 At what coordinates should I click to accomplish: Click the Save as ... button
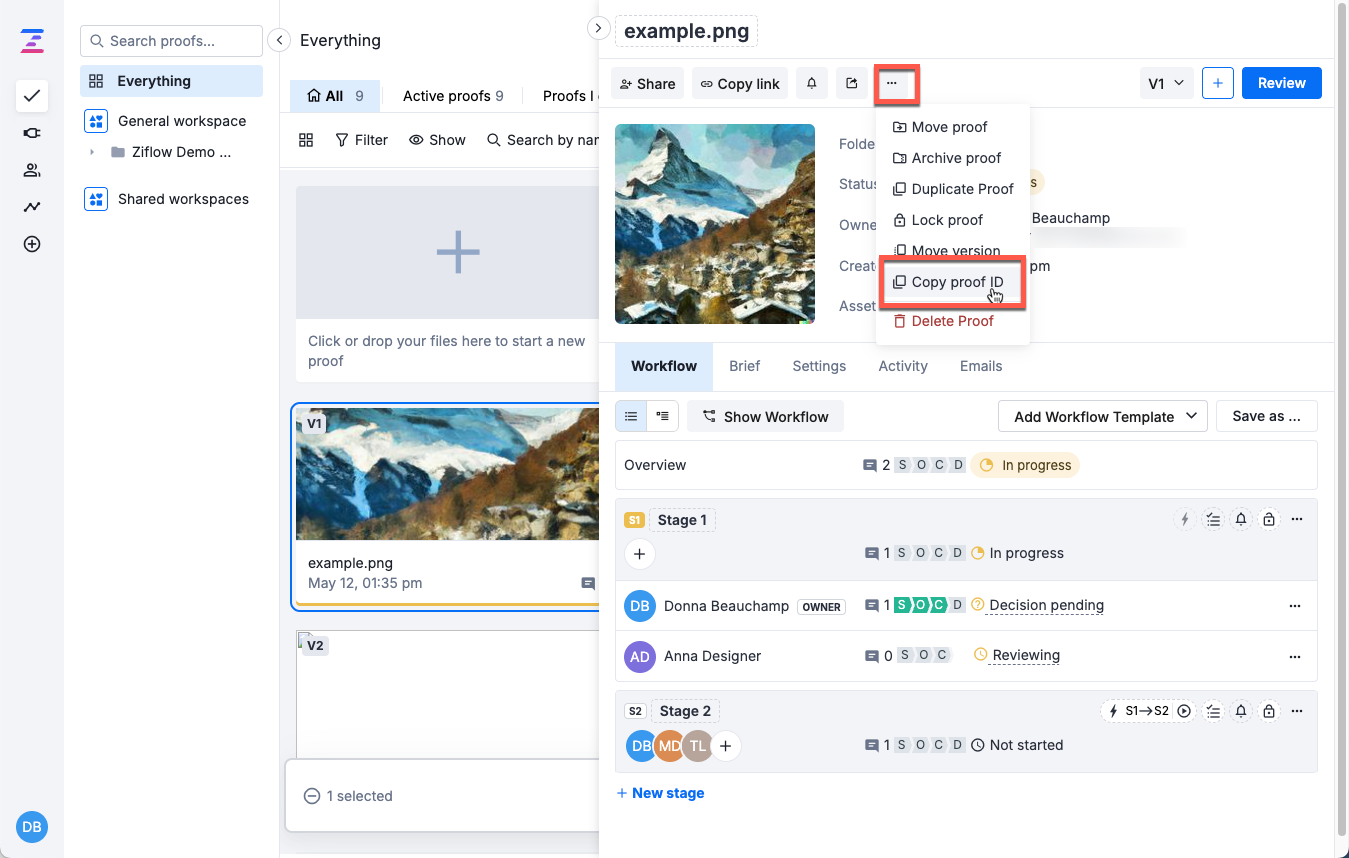tap(1266, 416)
